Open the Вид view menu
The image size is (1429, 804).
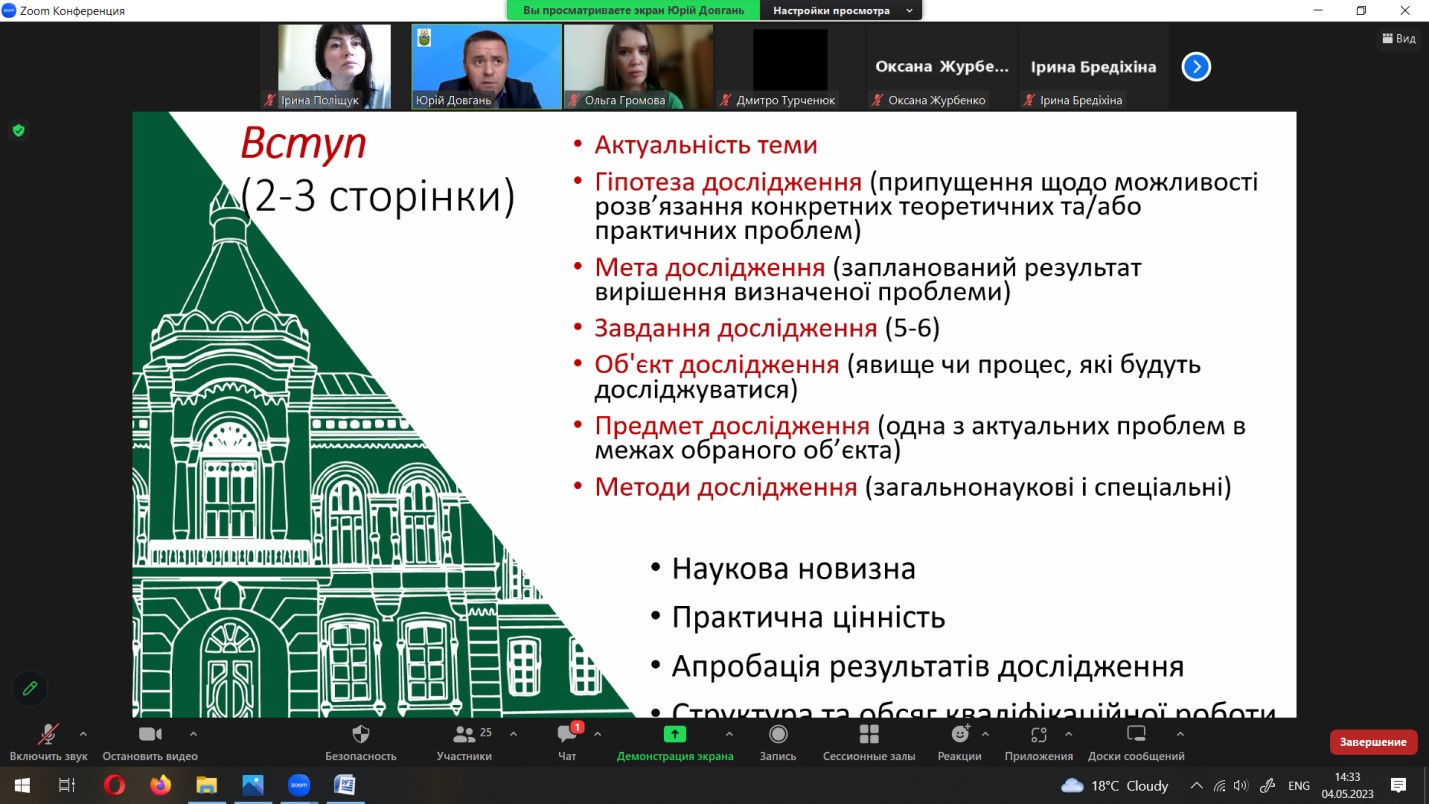click(1398, 38)
